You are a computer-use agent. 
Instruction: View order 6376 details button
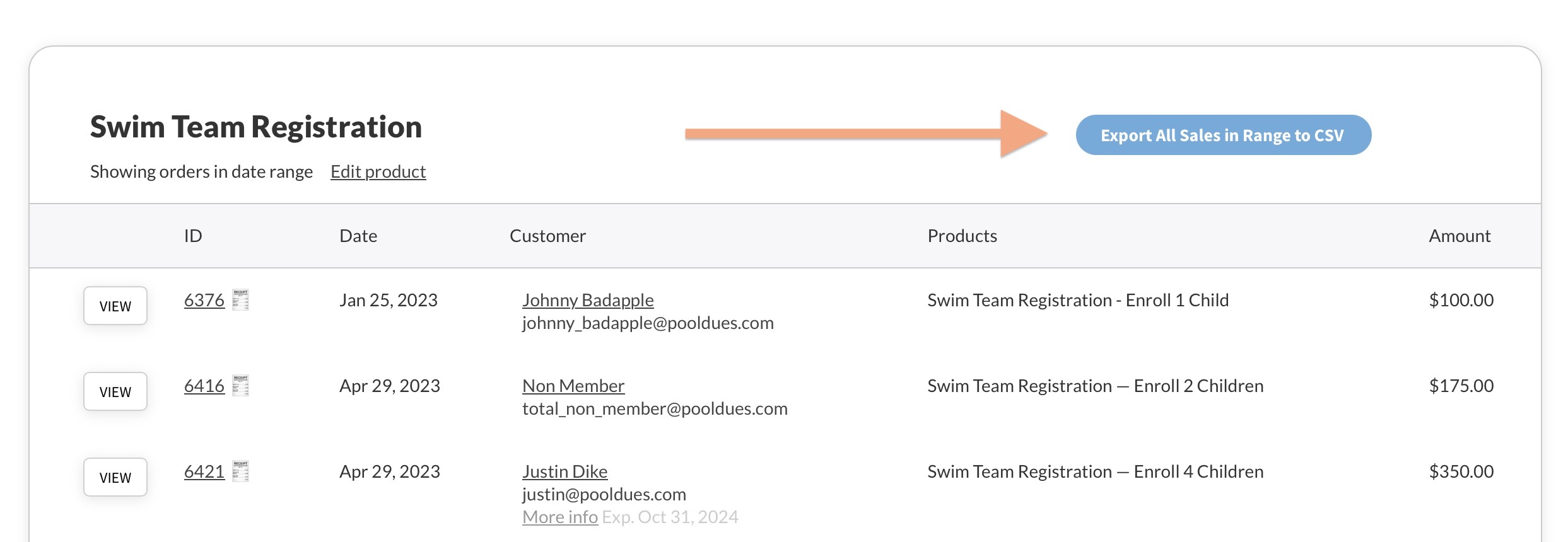click(115, 306)
